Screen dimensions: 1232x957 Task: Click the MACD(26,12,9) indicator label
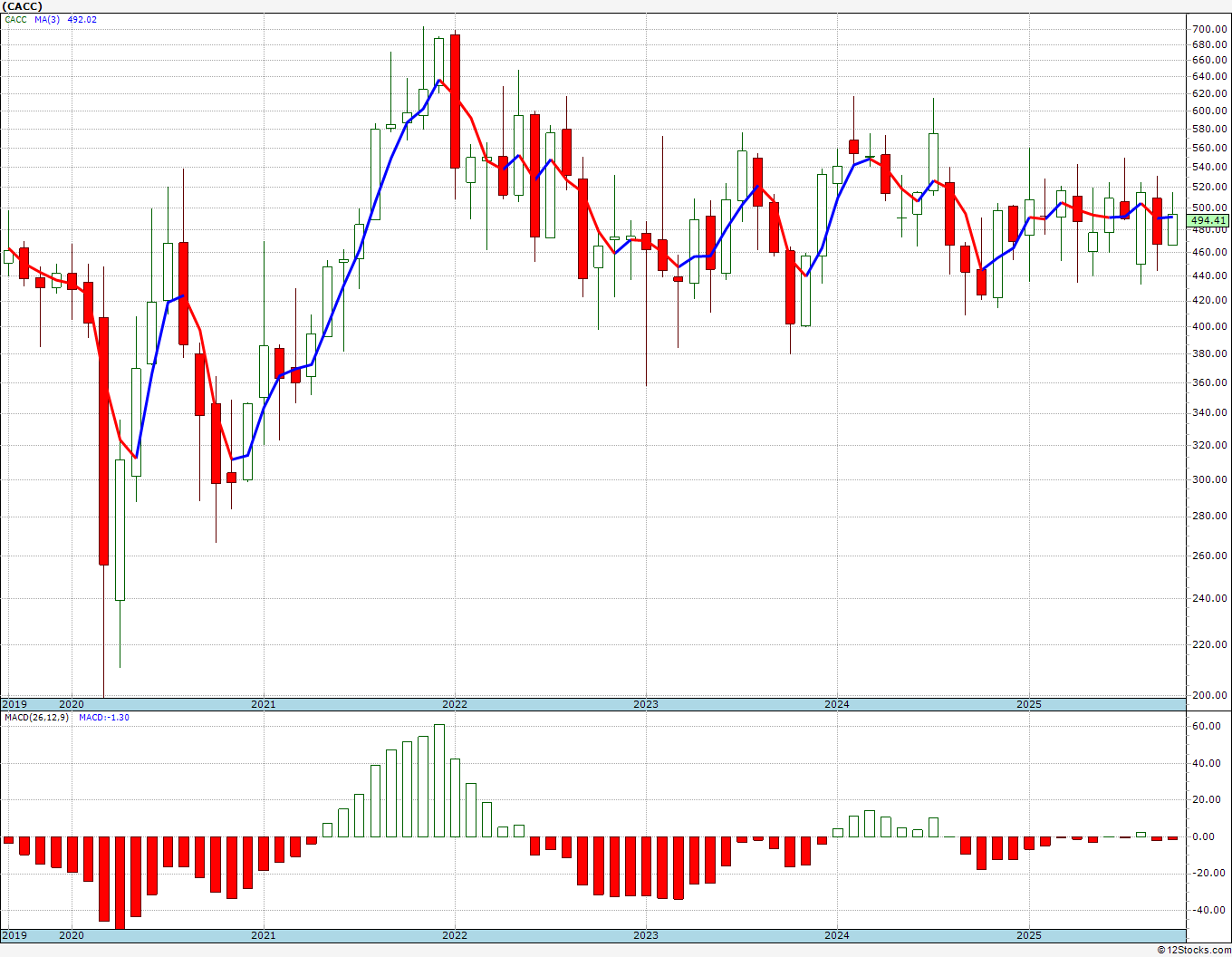(36, 718)
